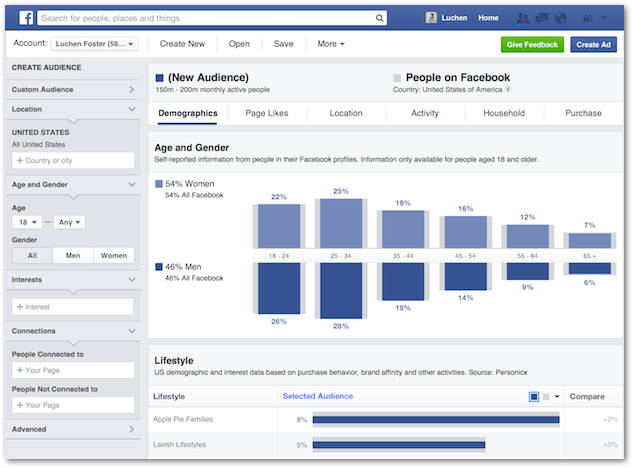
Task: Collapse the Interests section
Action: point(73,279)
